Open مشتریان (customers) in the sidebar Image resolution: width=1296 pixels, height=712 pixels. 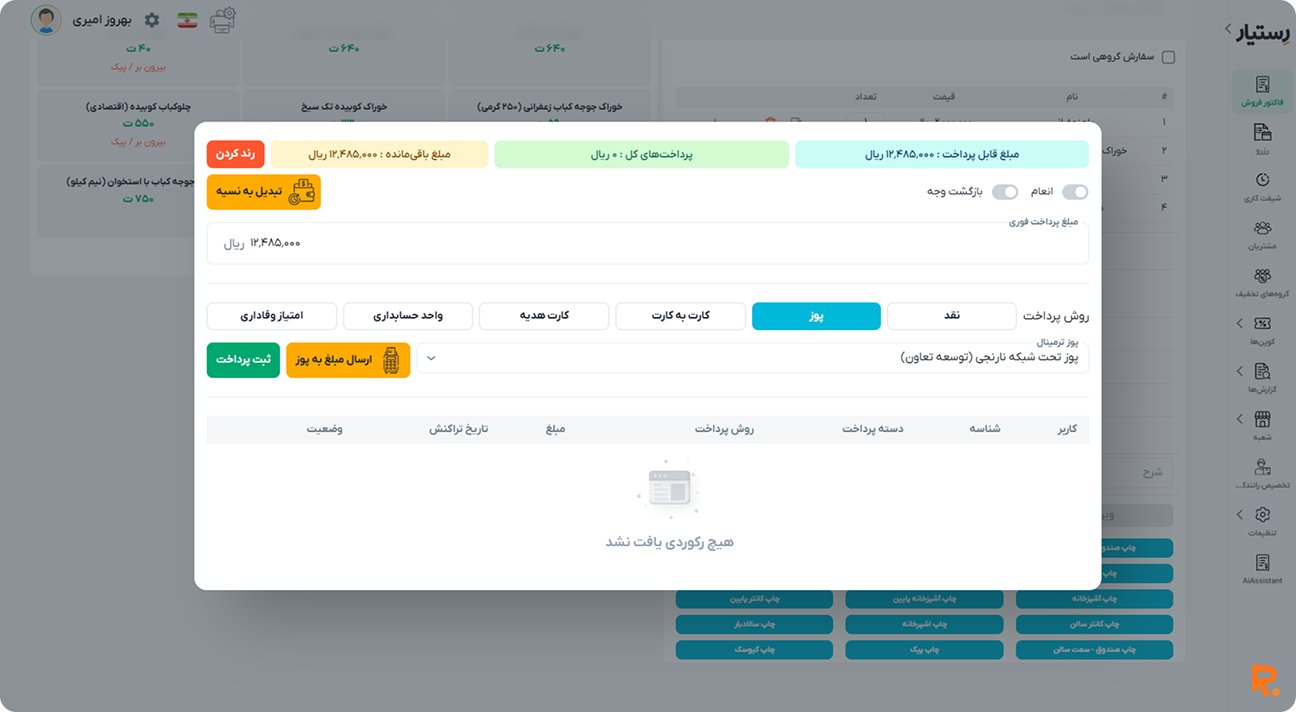pyautogui.click(x=1262, y=234)
